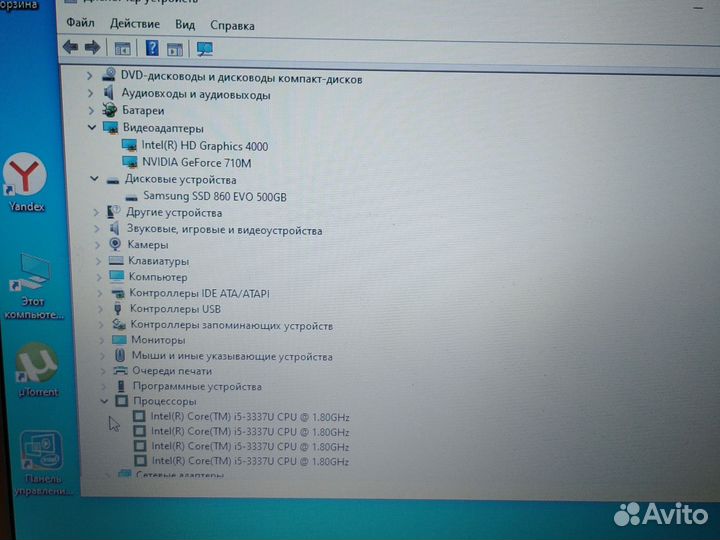Select the Этот компьютер desktop shortcut
This screenshot has width=720, height=540.
pos(33,287)
